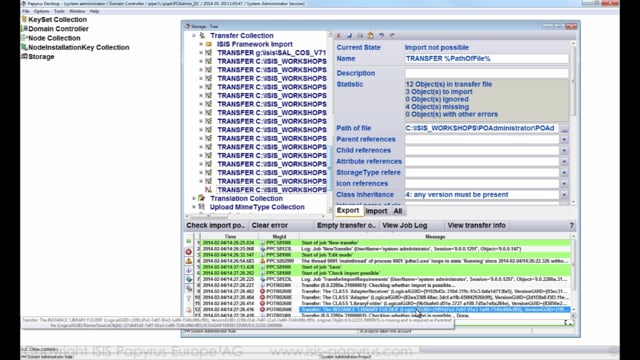640x360 pixels.
Task: Click the NodeInstallationKey Collection icon
Action: pyautogui.click(x=24, y=47)
